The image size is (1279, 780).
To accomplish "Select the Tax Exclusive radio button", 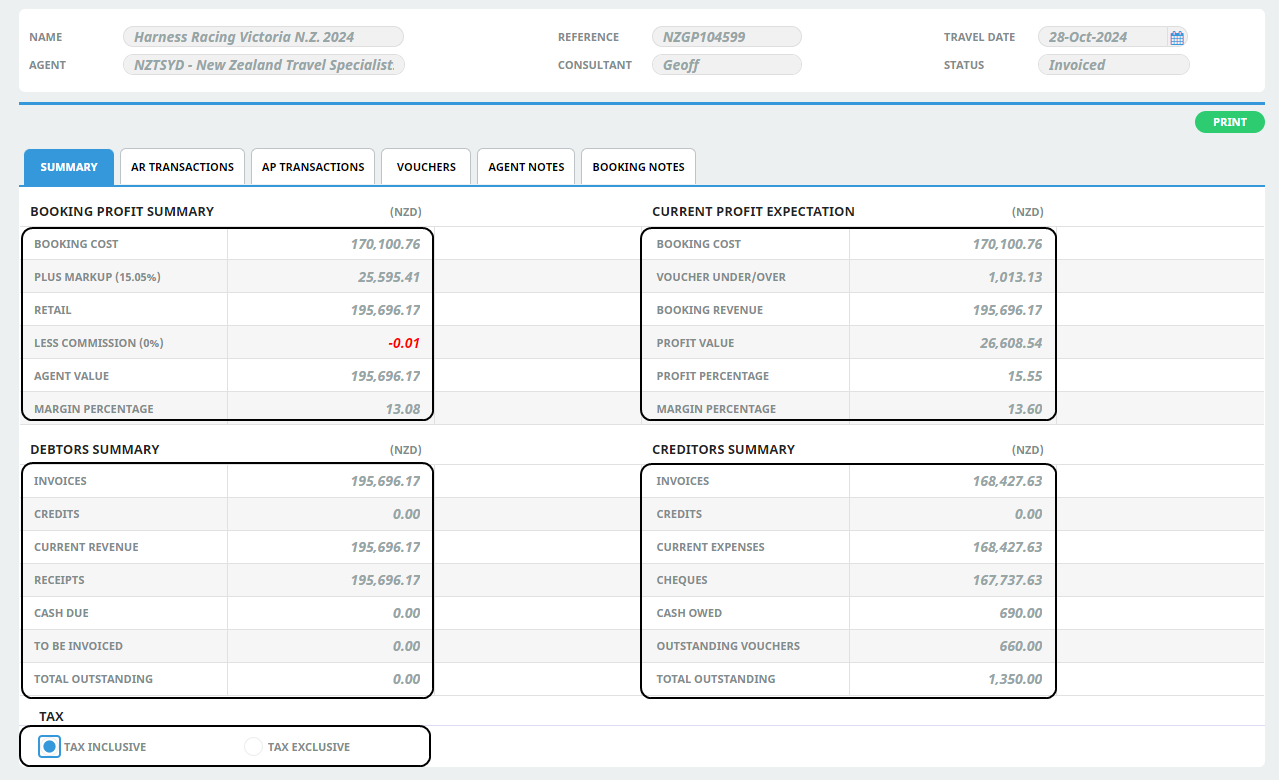I will 253,747.
